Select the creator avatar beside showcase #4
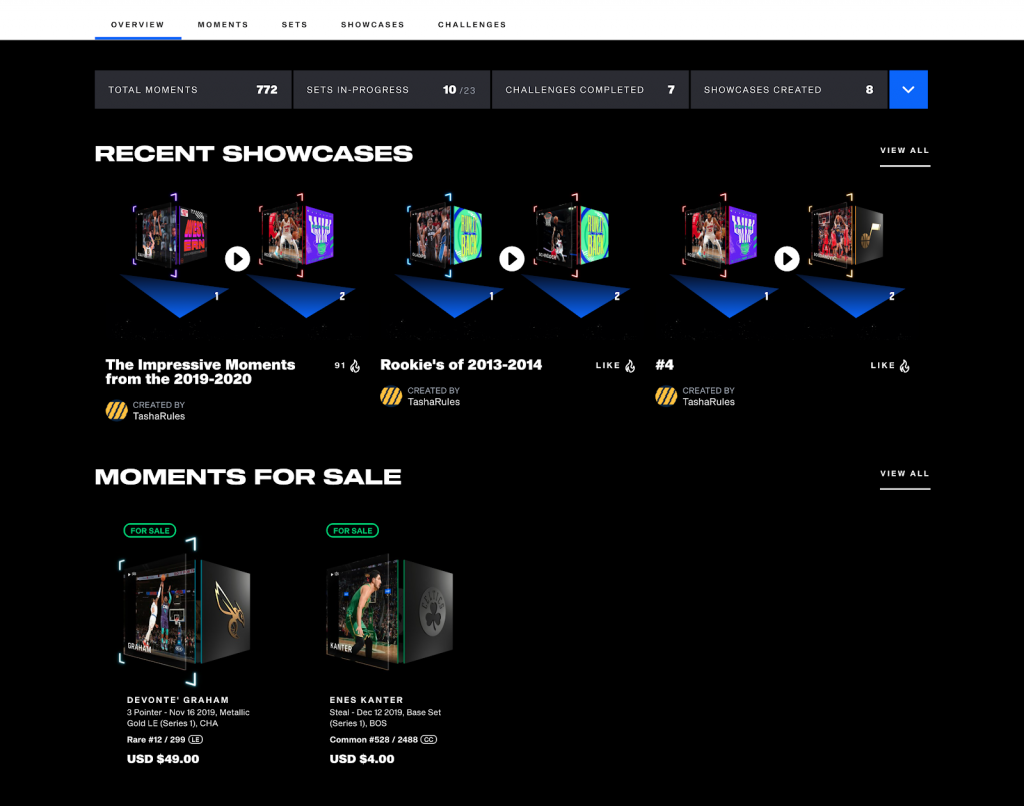This screenshot has width=1024, height=806. pyautogui.click(x=665, y=397)
